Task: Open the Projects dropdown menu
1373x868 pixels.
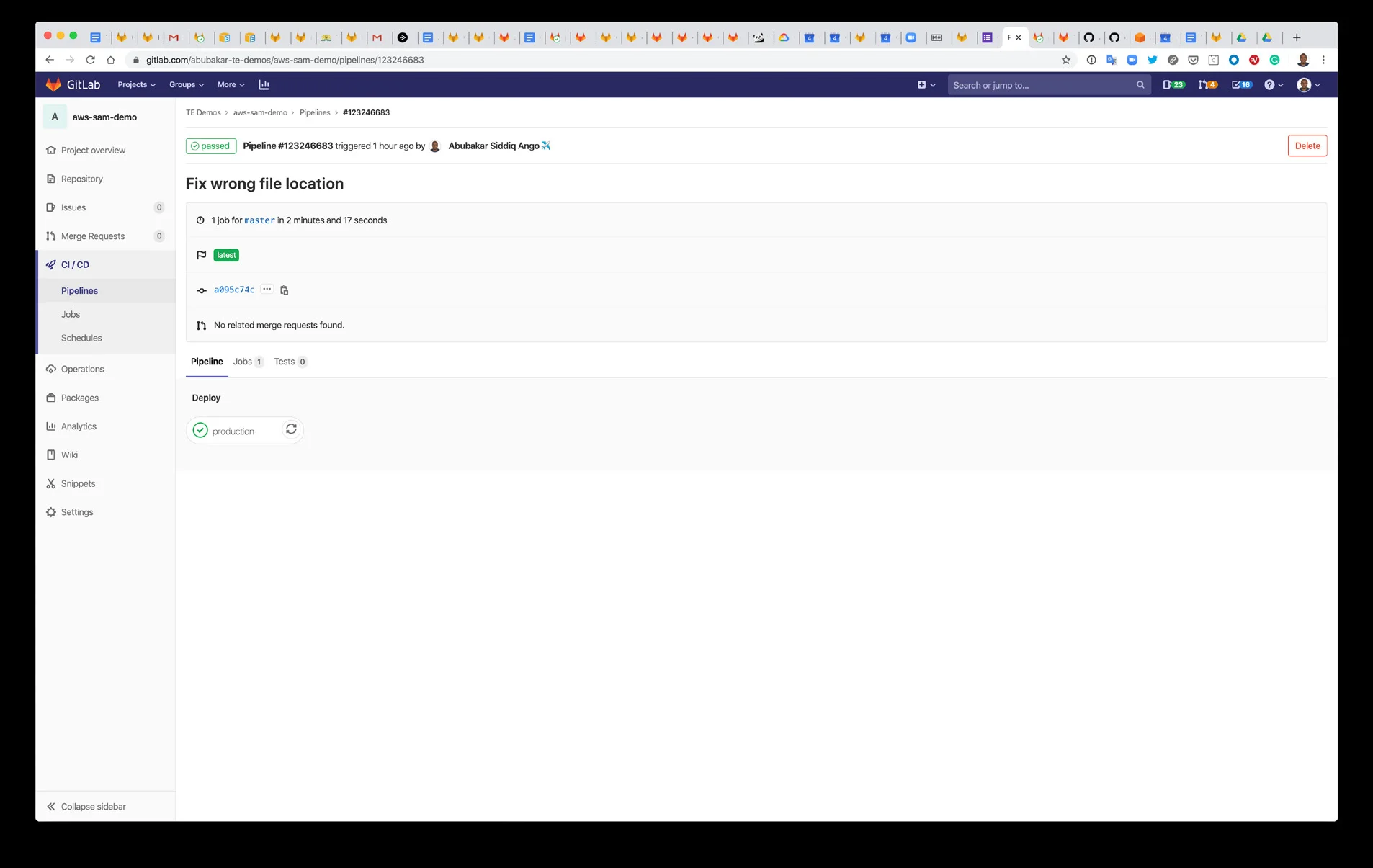Action: [136, 85]
